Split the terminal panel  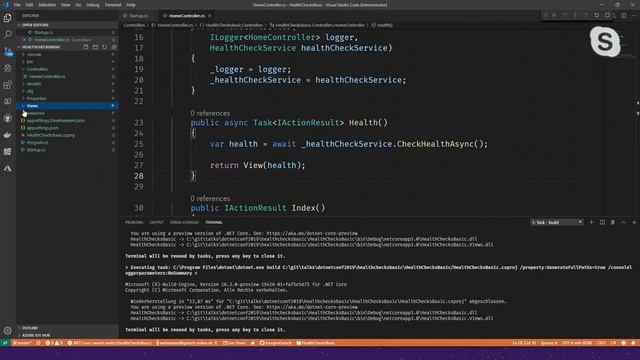tap(602, 222)
